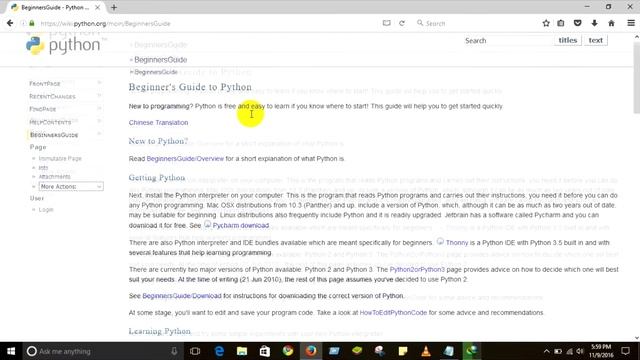Open the BeginnersGuide/Overview link

point(185,159)
